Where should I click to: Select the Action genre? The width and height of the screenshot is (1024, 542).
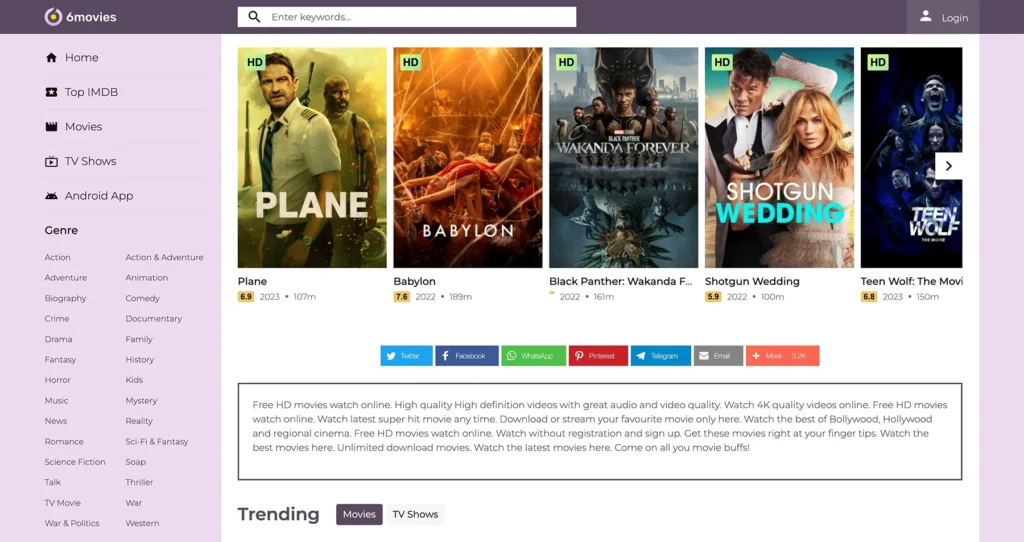click(57, 257)
